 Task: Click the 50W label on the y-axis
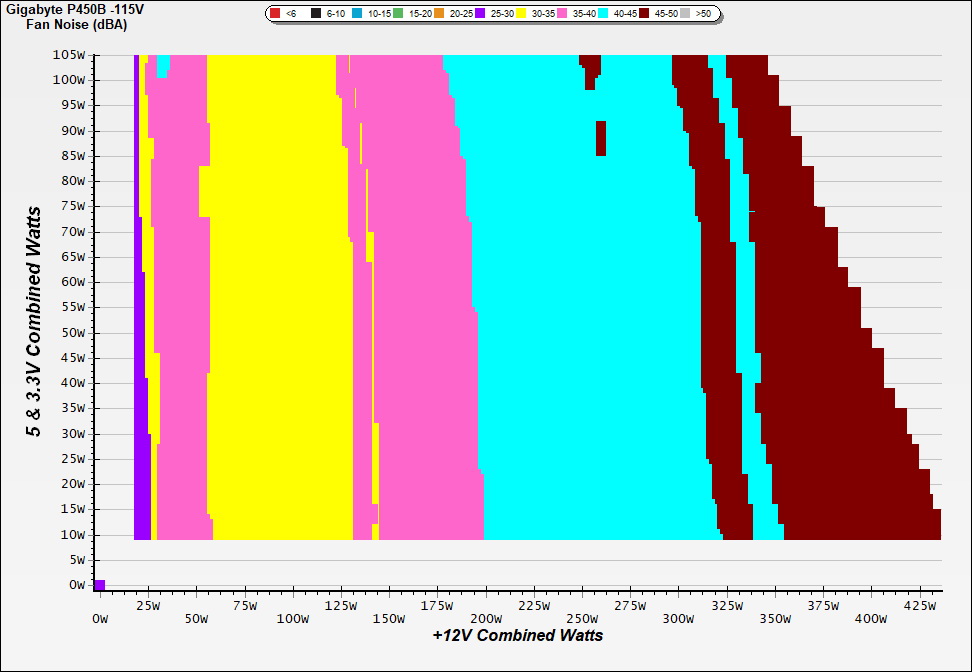[x=71, y=333]
